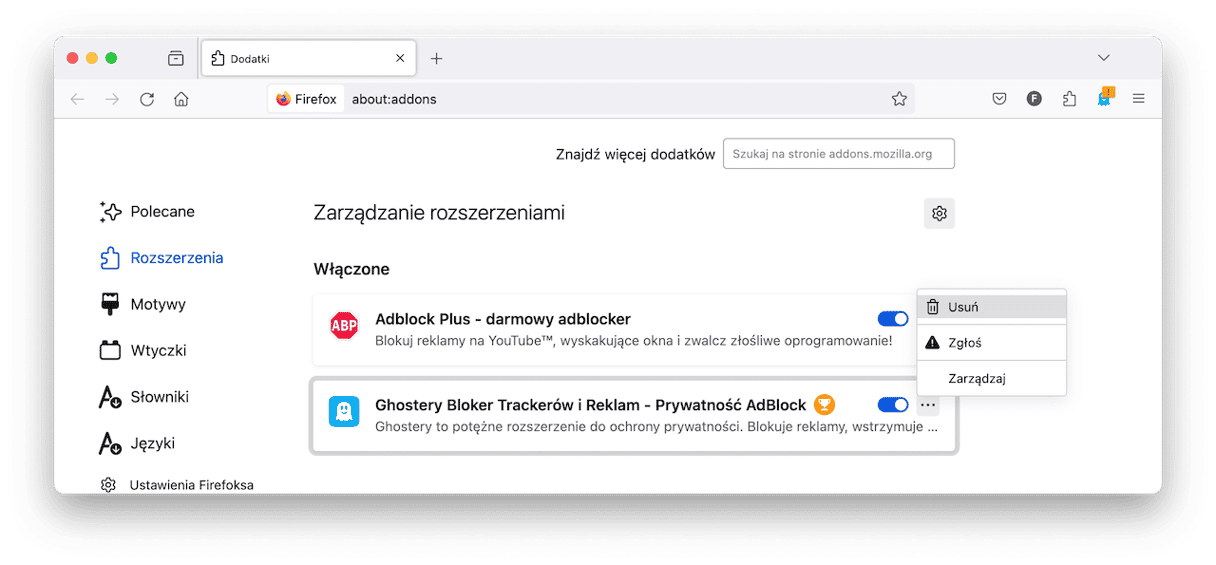Screen dimensions: 1216x565
Task: Click the Ghostery recommended trophy badge
Action: click(x=824, y=405)
